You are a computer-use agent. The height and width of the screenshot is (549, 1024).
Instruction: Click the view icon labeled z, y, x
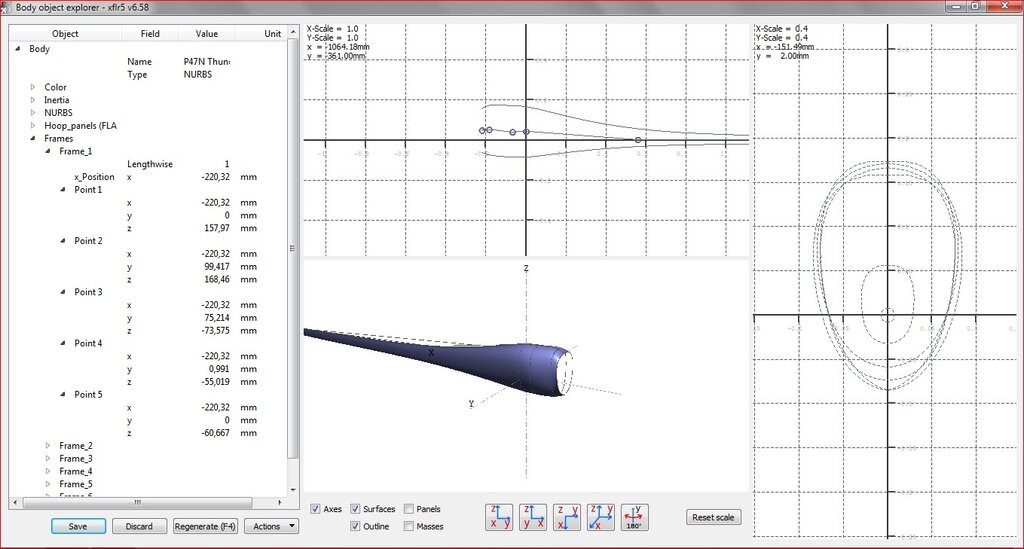533,517
